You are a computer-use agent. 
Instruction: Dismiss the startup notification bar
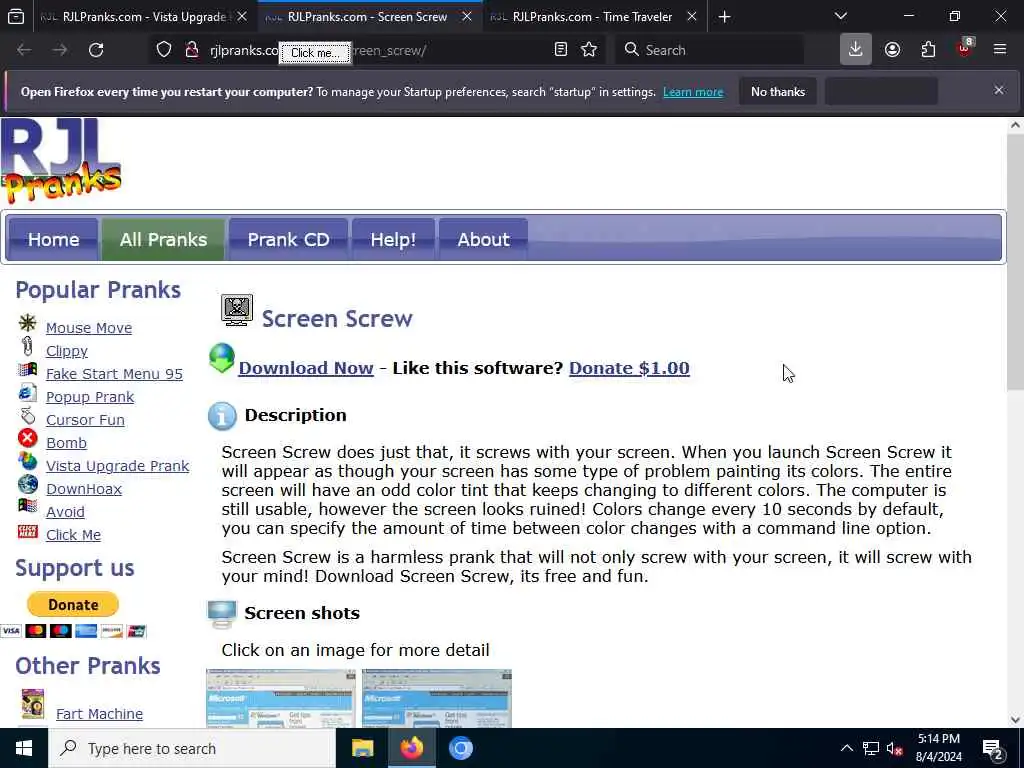999,90
